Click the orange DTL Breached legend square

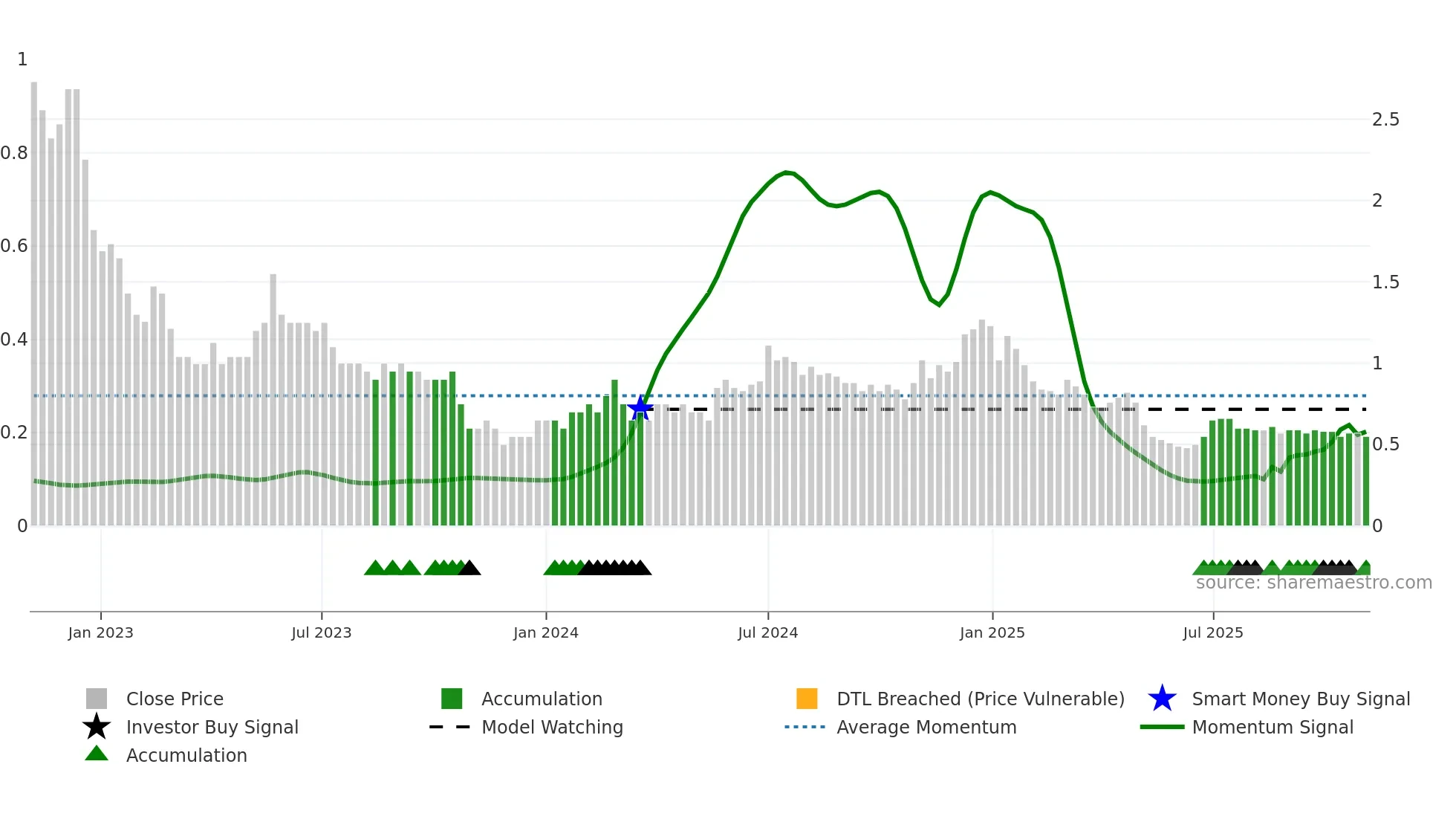807,699
